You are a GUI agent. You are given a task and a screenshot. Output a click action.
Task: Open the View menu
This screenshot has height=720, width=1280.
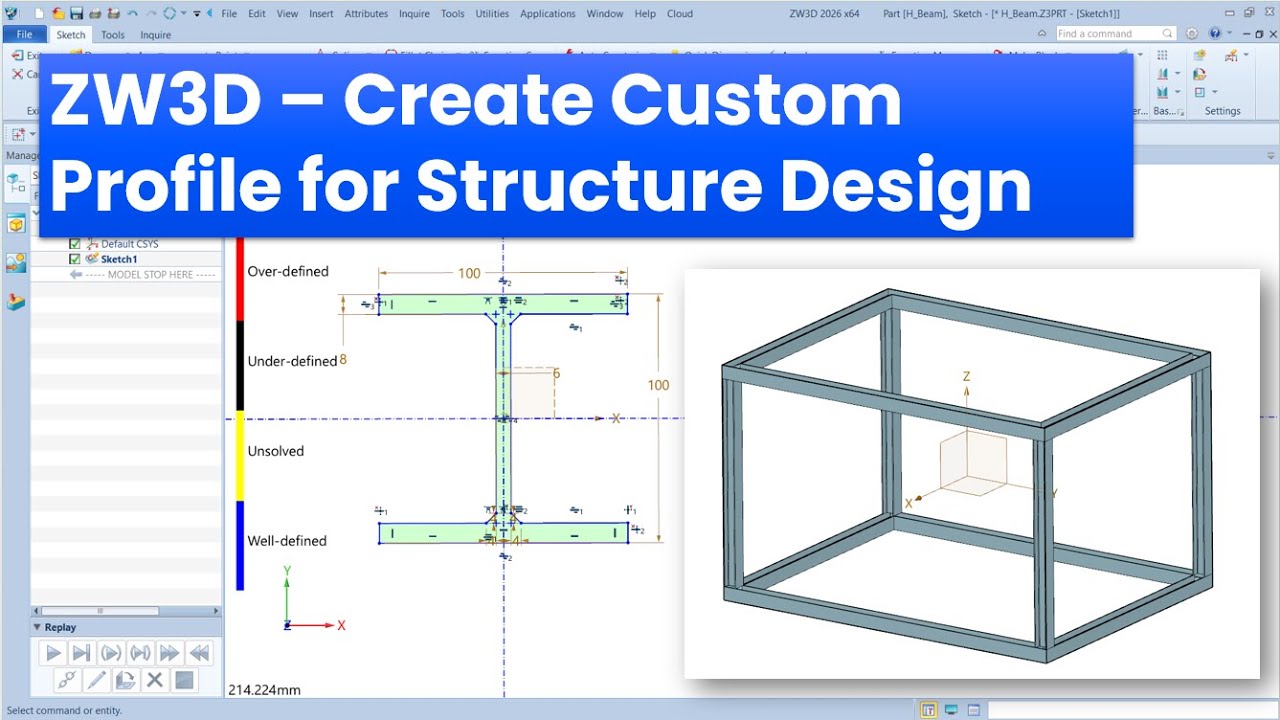(287, 14)
